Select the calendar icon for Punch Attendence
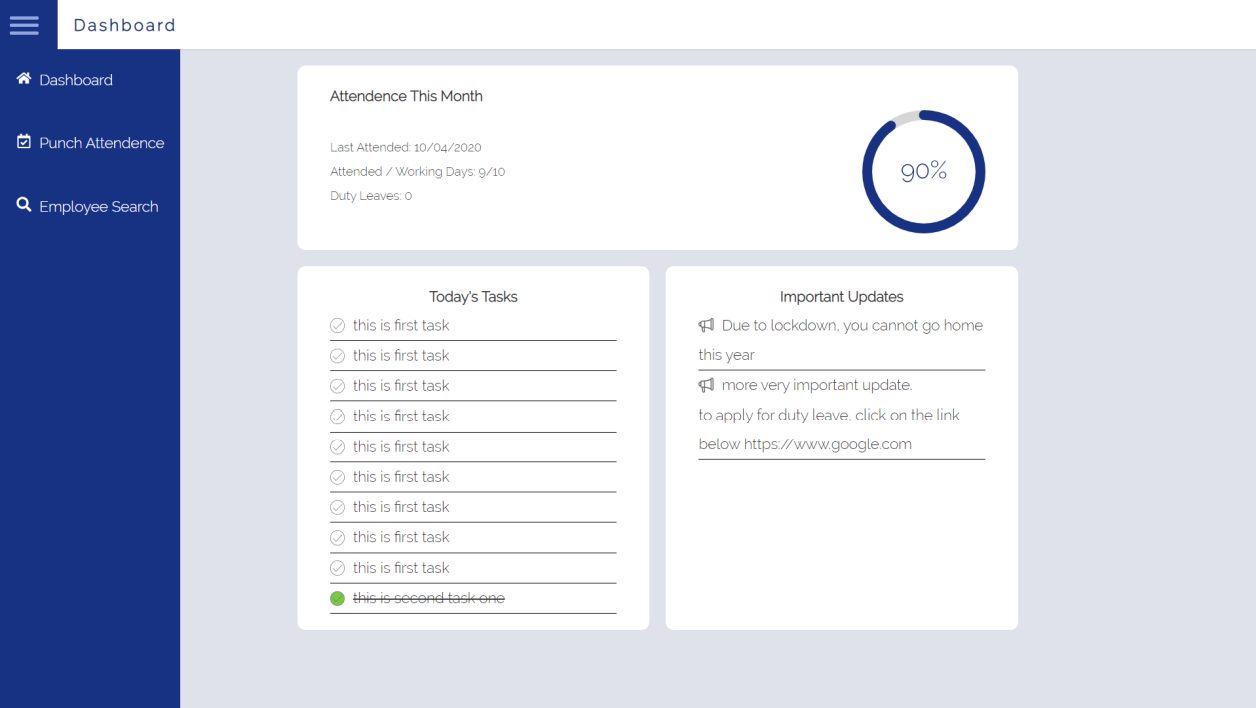 click(x=22, y=141)
